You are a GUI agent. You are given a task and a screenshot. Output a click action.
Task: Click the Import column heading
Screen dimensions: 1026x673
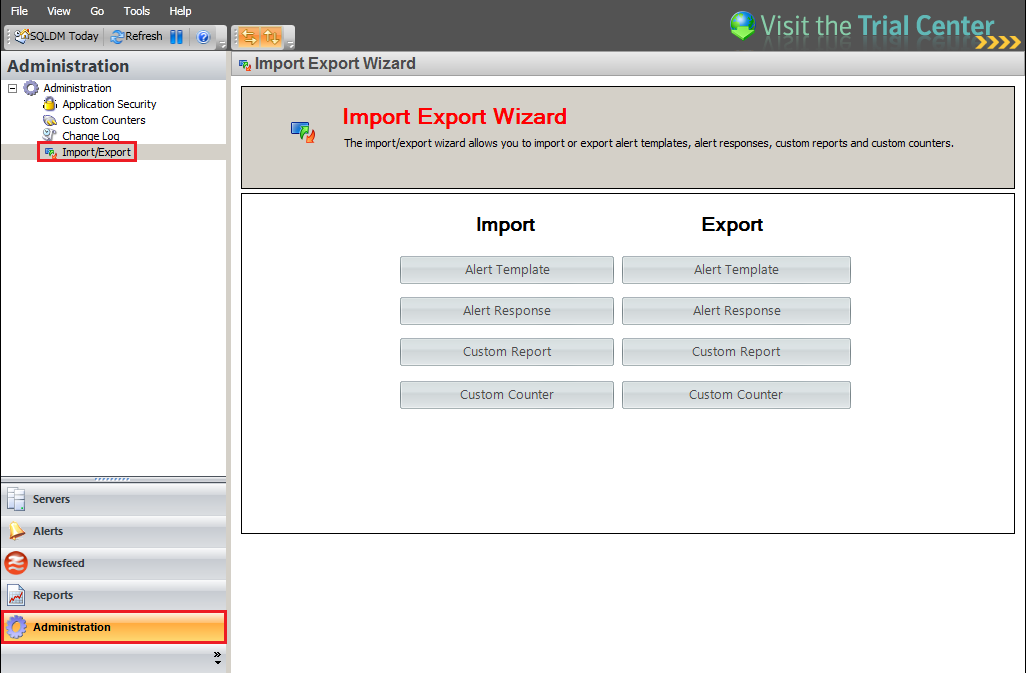coord(505,224)
